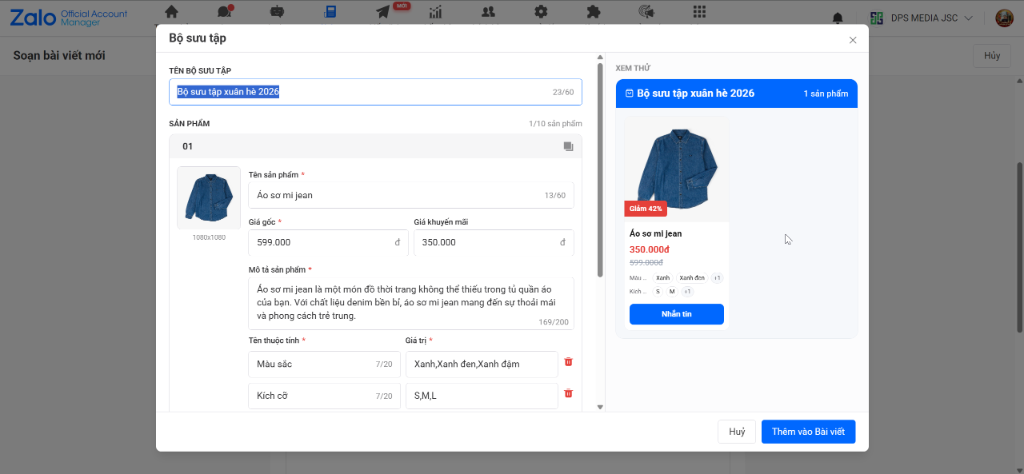Edit the S,M,L value field
The width and height of the screenshot is (1024, 474).
coord(481,396)
